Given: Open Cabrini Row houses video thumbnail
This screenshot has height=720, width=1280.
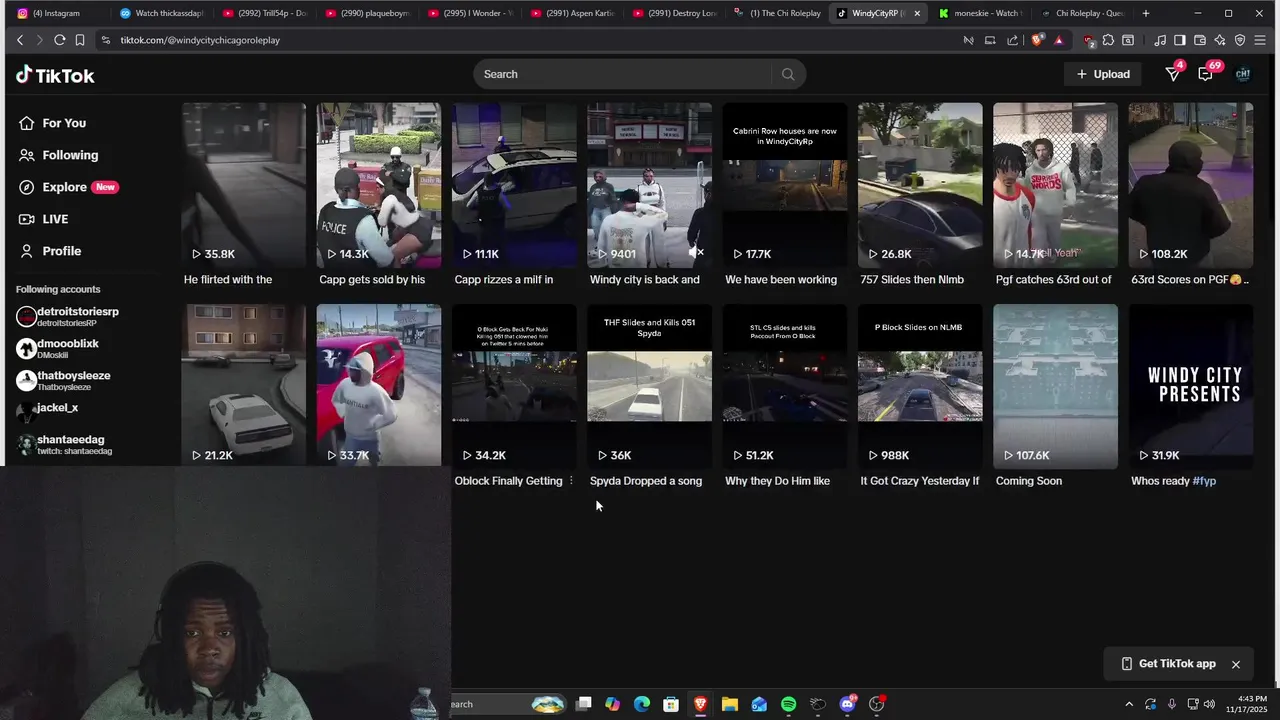Looking at the screenshot, I should tap(785, 185).
